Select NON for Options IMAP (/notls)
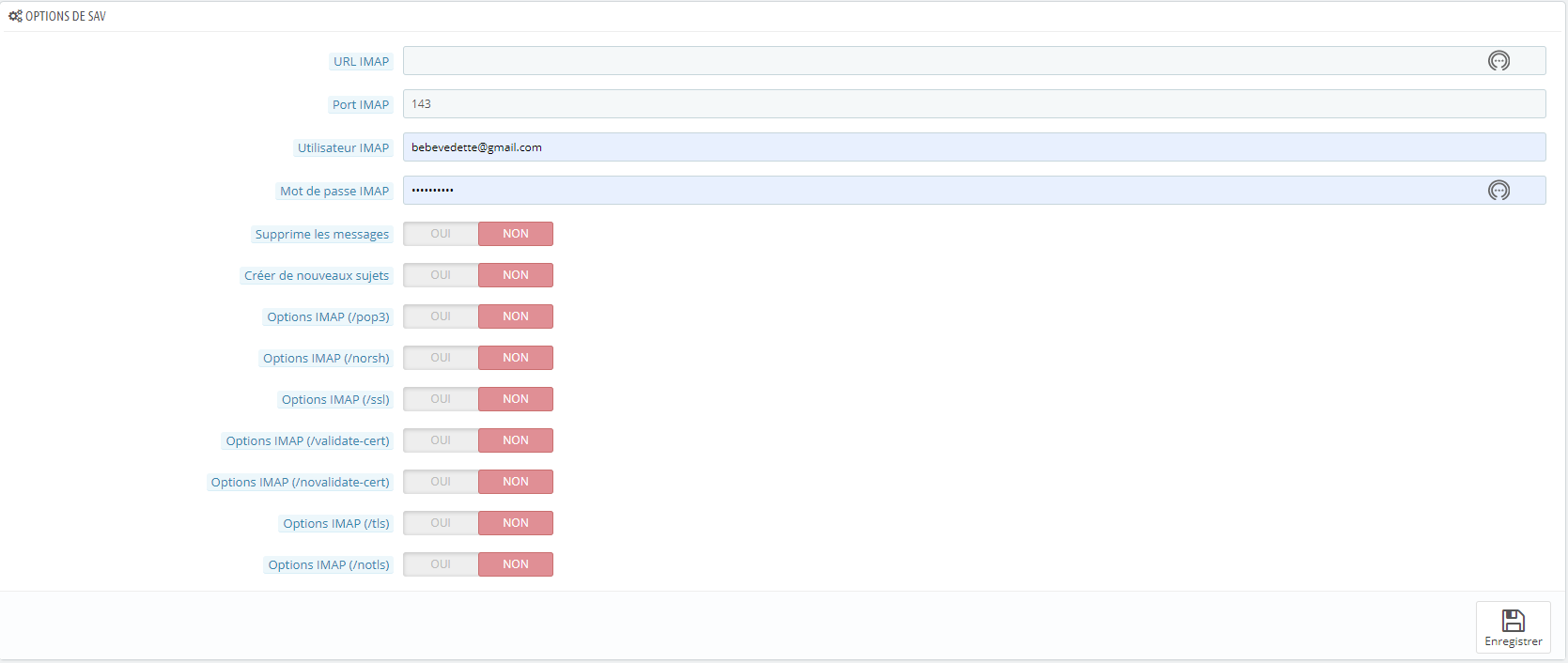Image resolution: width=1568 pixels, height=663 pixels. (x=516, y=564)
